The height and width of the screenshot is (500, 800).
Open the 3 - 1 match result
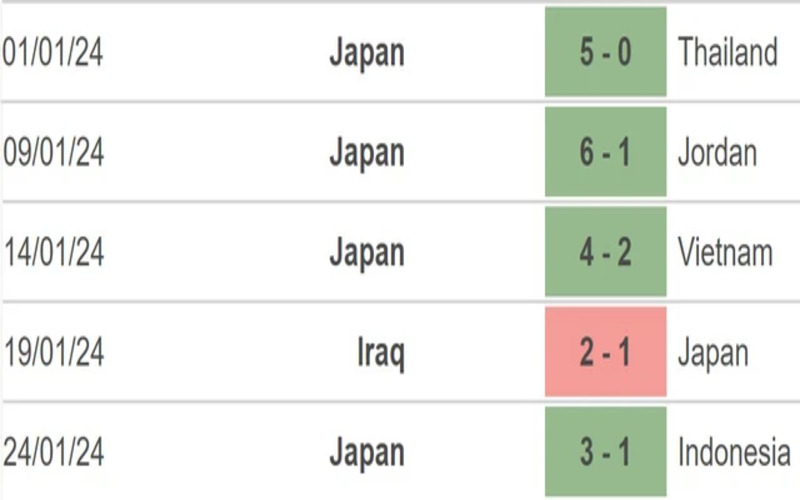coord(605,452)
